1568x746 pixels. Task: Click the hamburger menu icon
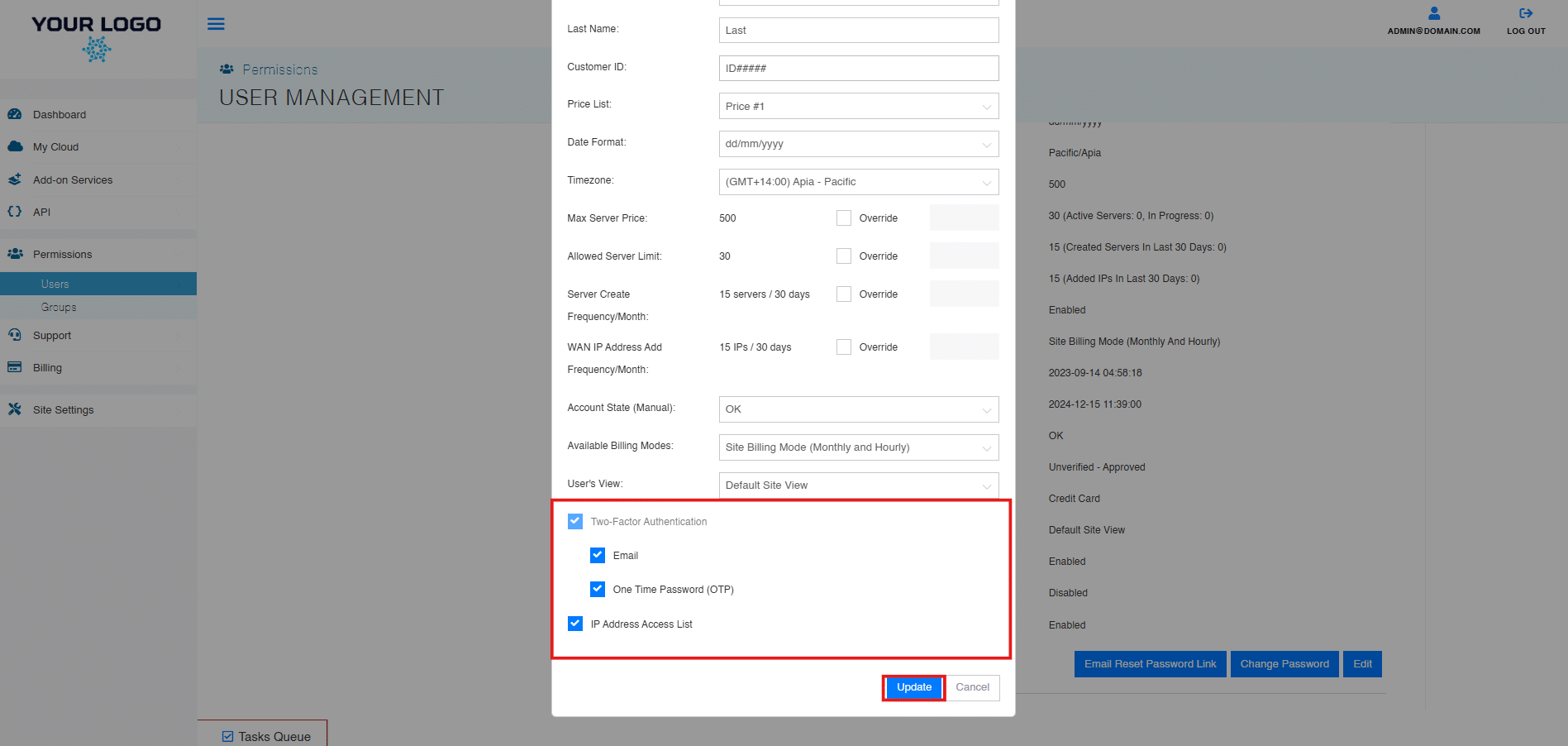pos(216,24)
